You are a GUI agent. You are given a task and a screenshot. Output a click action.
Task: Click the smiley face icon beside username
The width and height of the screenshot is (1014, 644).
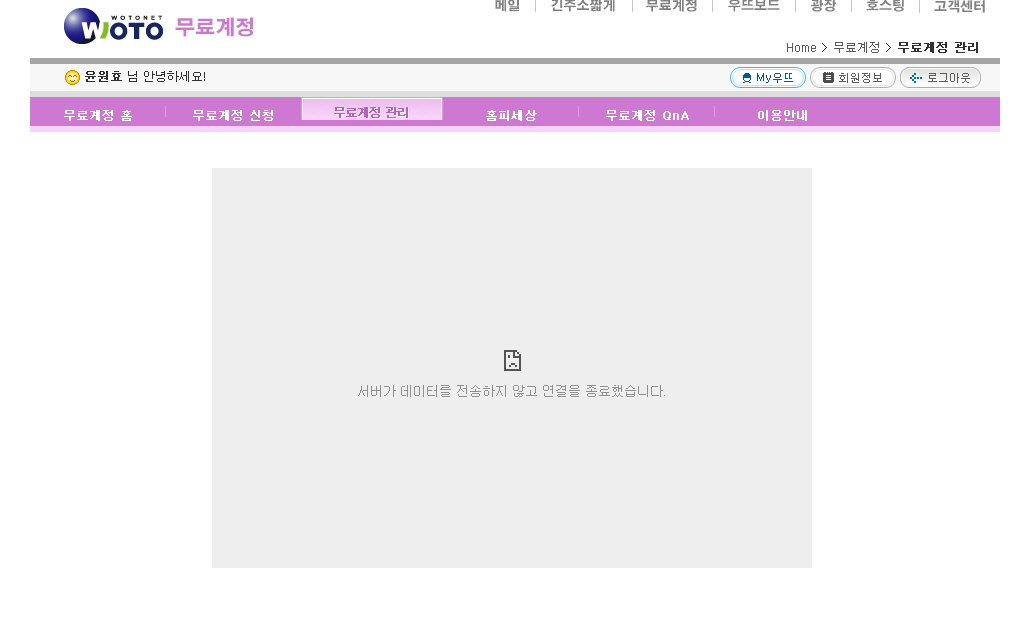pyautogui.click(x=72, y=78)
